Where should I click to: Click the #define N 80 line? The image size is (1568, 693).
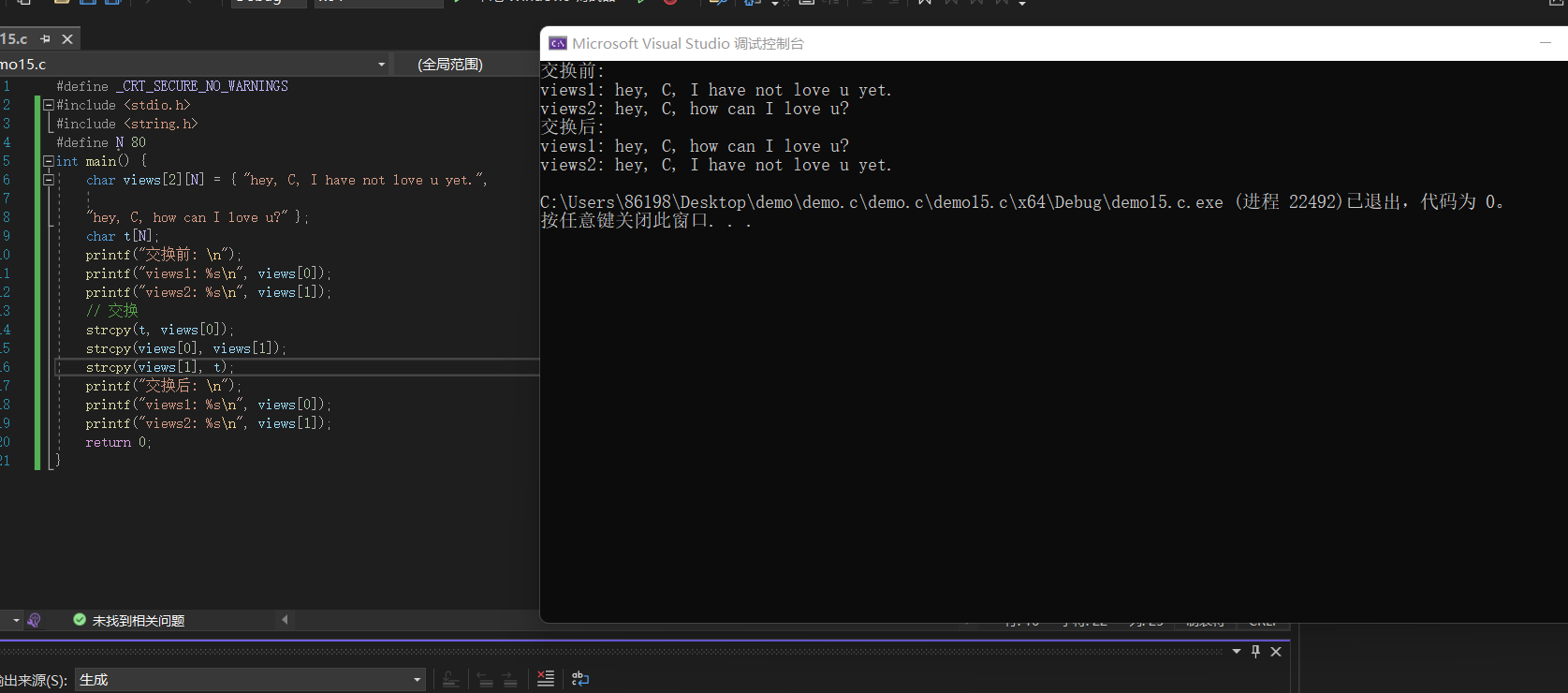pos(101,142)
